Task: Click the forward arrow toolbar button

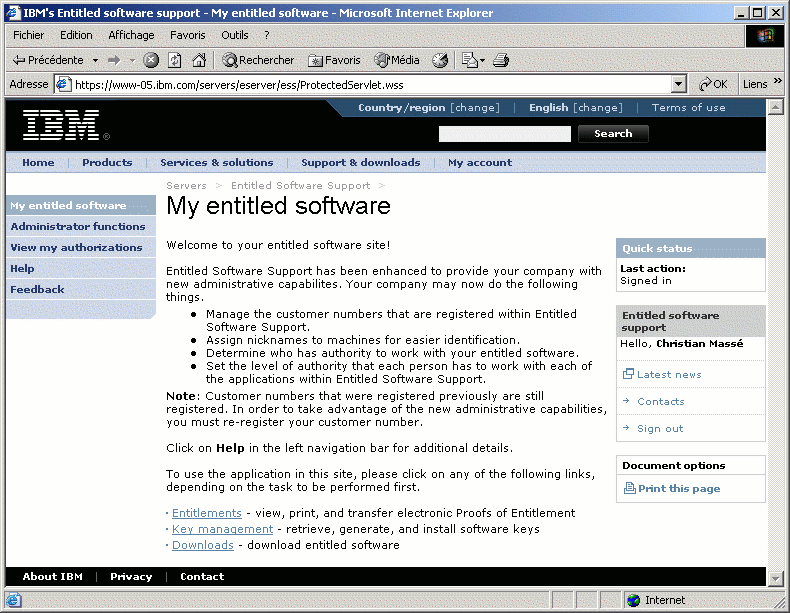Action: coord(114,60)
